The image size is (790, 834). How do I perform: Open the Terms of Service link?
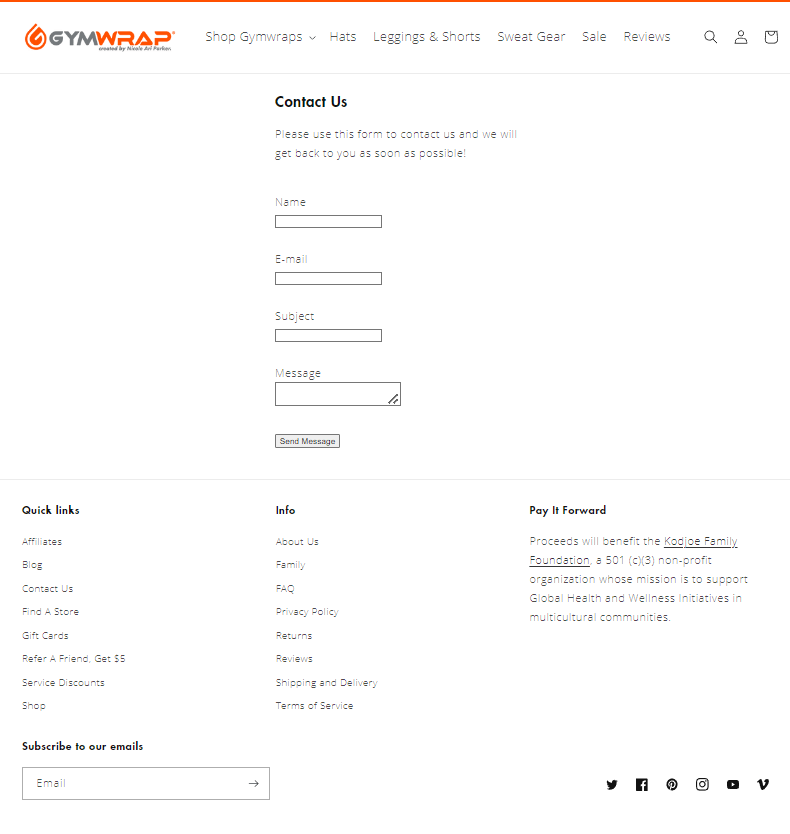click(314, 706)
